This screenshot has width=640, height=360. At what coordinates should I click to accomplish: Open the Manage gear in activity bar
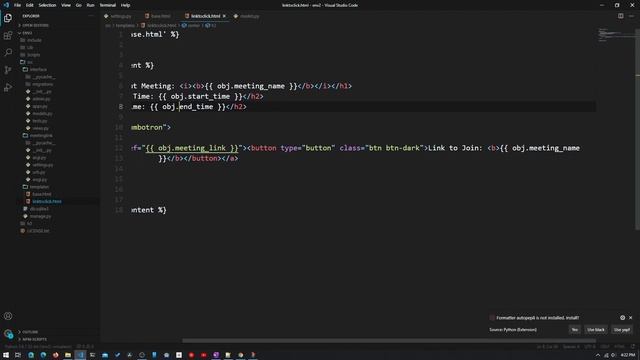click(x=8, y=334)
